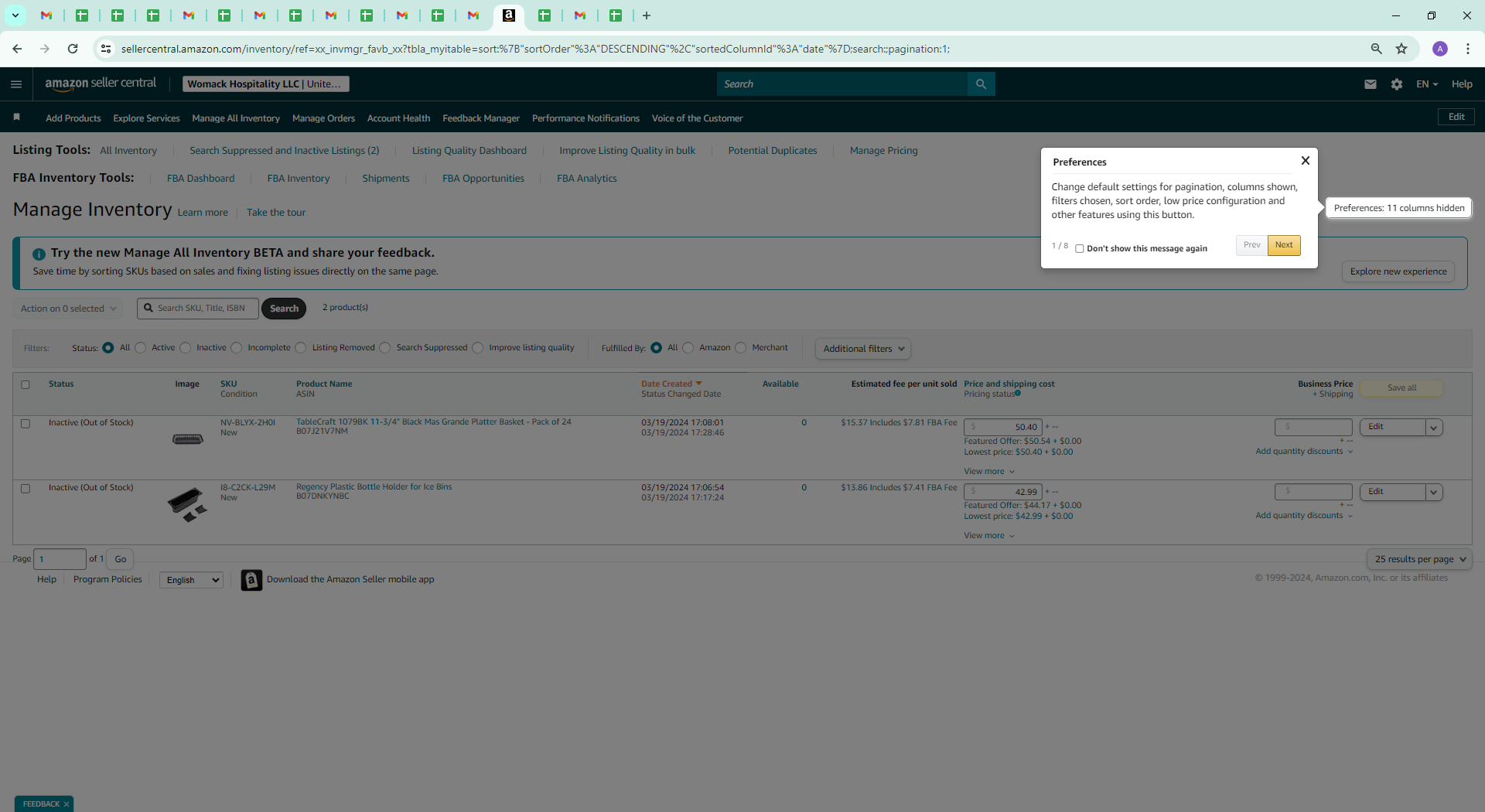This screenshot has width=1485, height=812.
Task: Click the browser back arrow
Action: (17, 49)
